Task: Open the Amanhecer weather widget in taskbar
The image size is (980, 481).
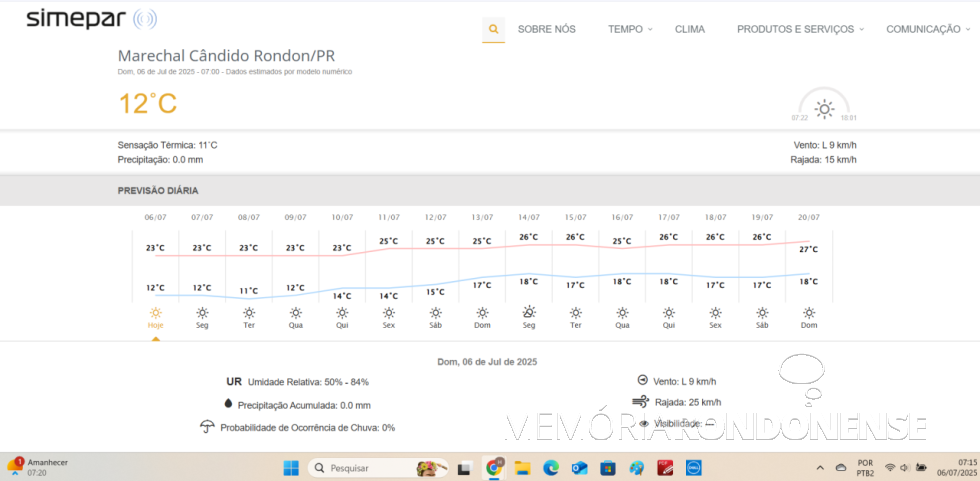Action: tap(40, 467)
